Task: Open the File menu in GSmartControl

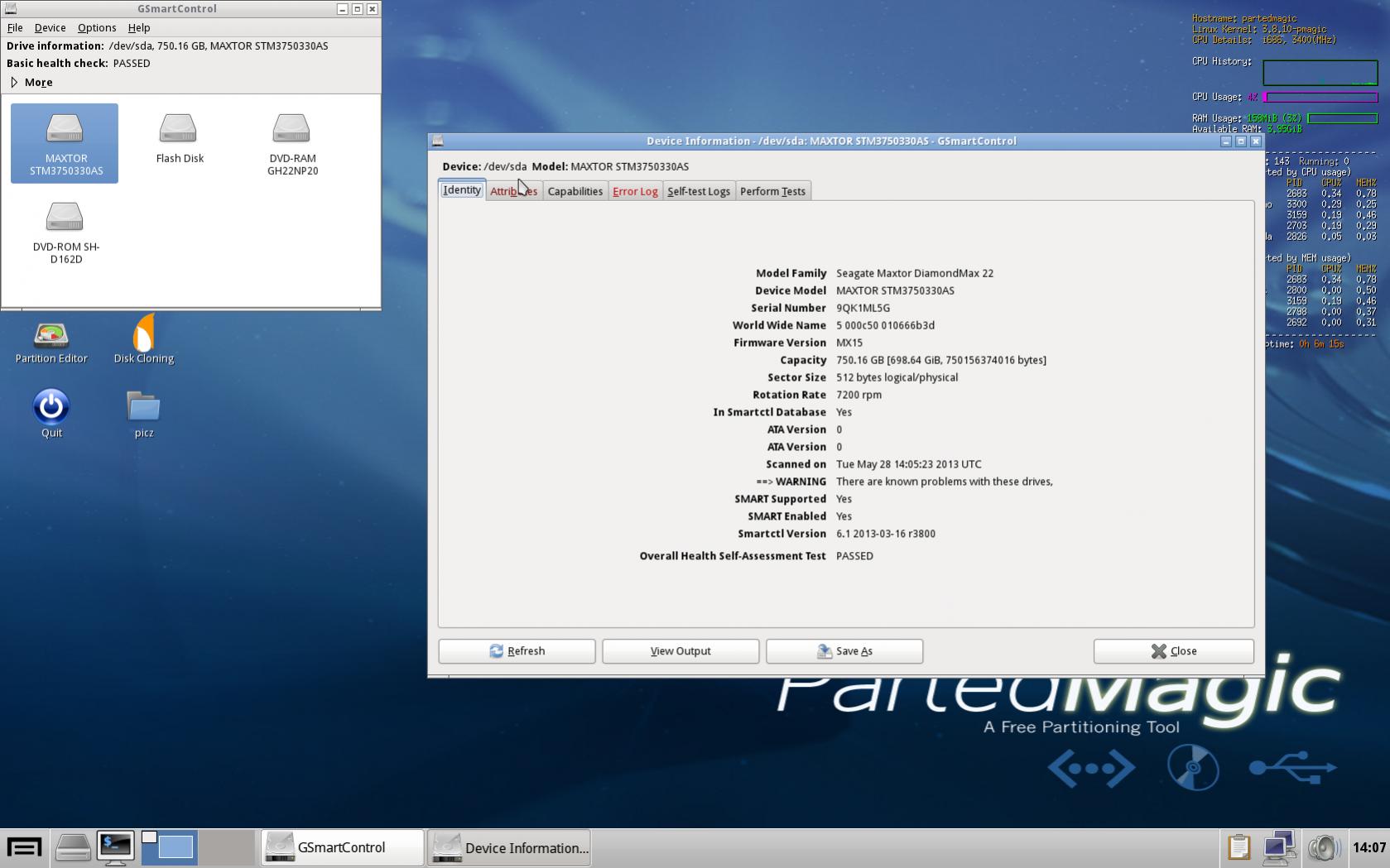Action: coord(15,27)
